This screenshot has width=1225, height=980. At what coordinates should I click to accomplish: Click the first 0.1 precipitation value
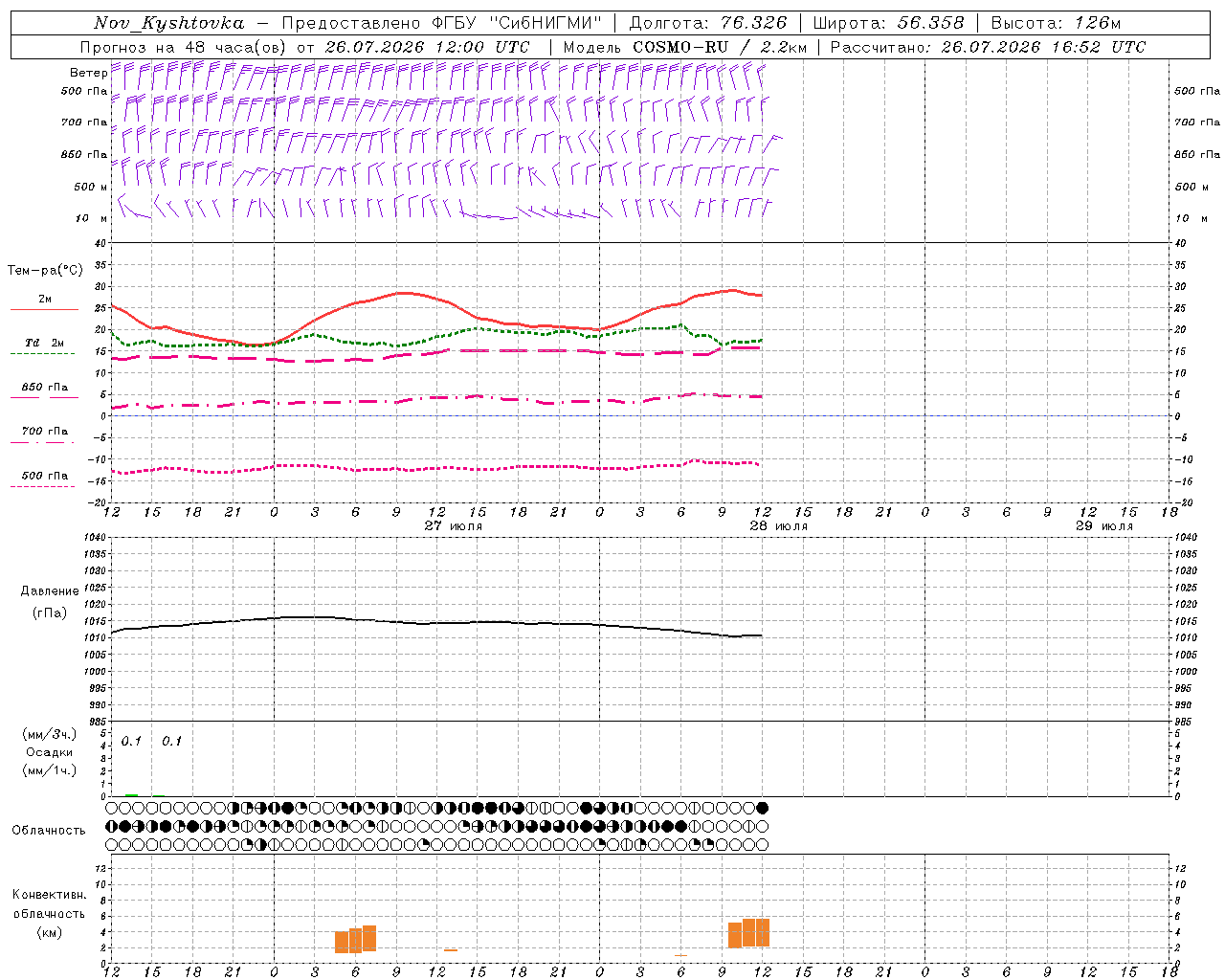(x=131, y=741)
